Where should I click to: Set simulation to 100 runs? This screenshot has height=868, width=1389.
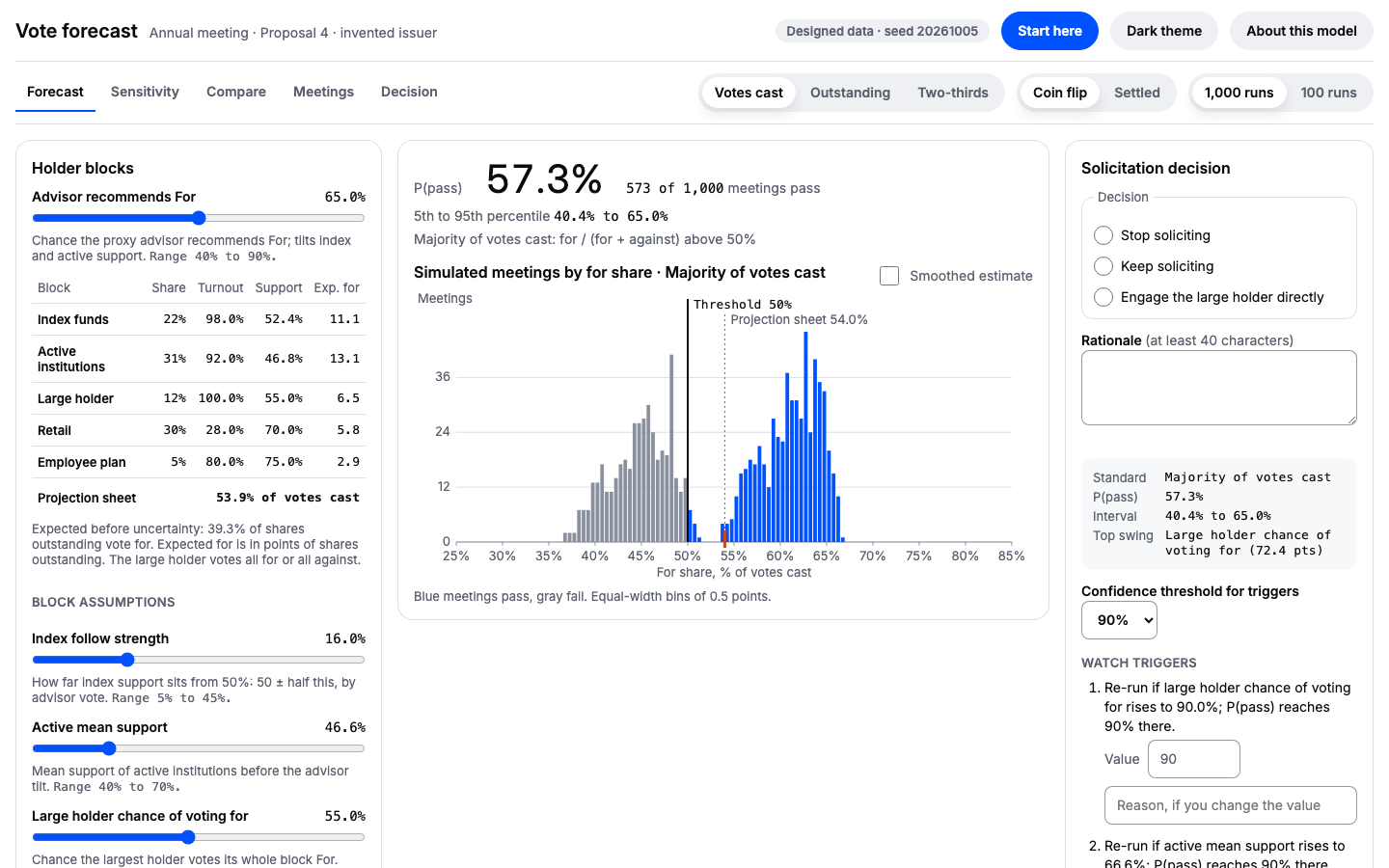[x=1328, y=93]
